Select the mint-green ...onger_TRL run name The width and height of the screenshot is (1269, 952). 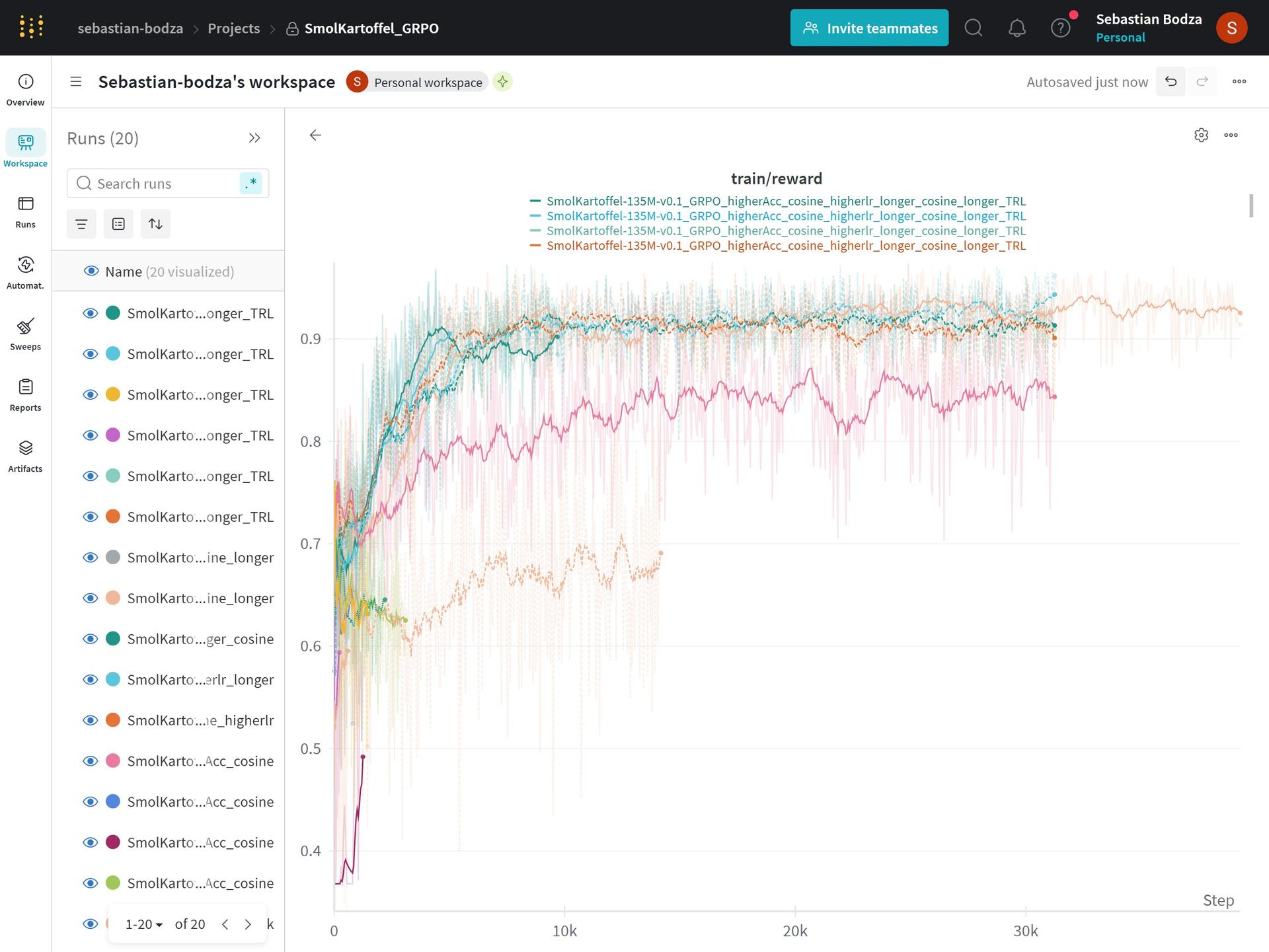coord(200,476)
